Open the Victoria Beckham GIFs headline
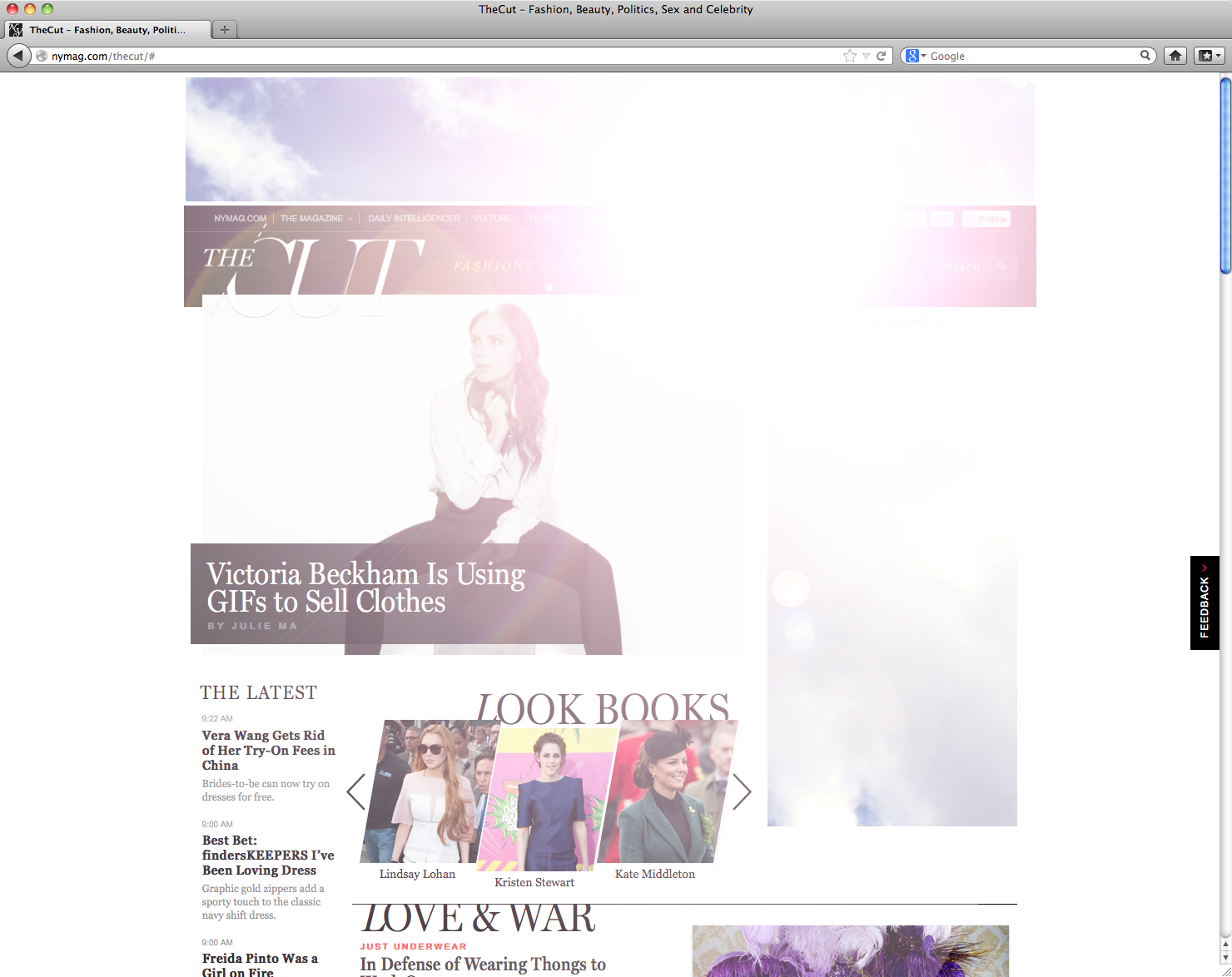 click(x=365, y=588)
